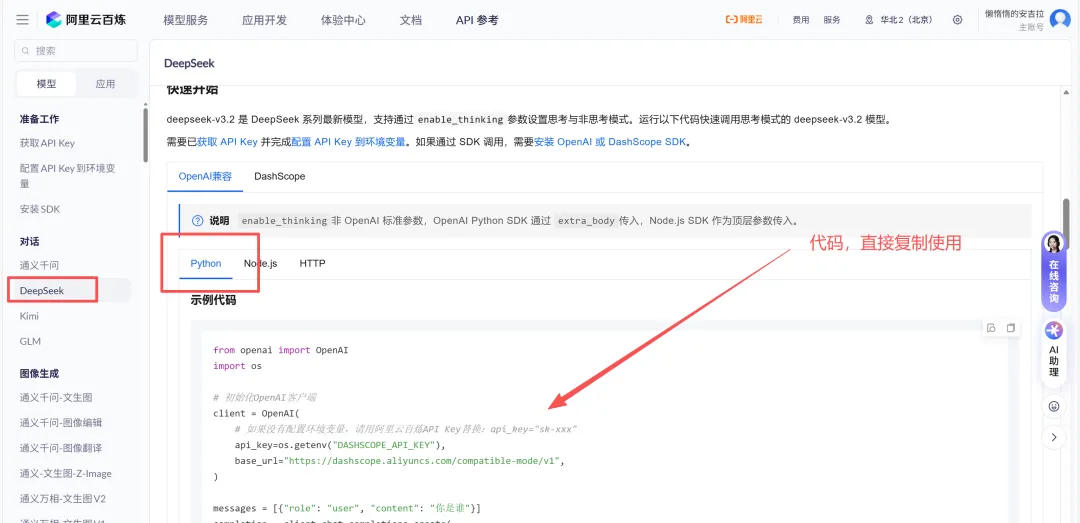Click the 阿里云百炼 logo
The width and height of the screenshot is (1080, 523).
86,19
